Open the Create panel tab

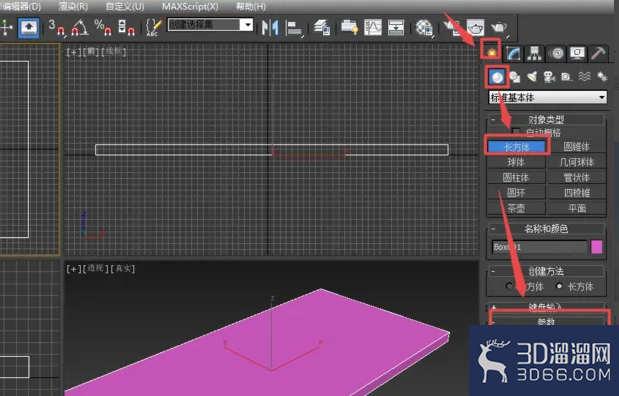tap(491, 52)
